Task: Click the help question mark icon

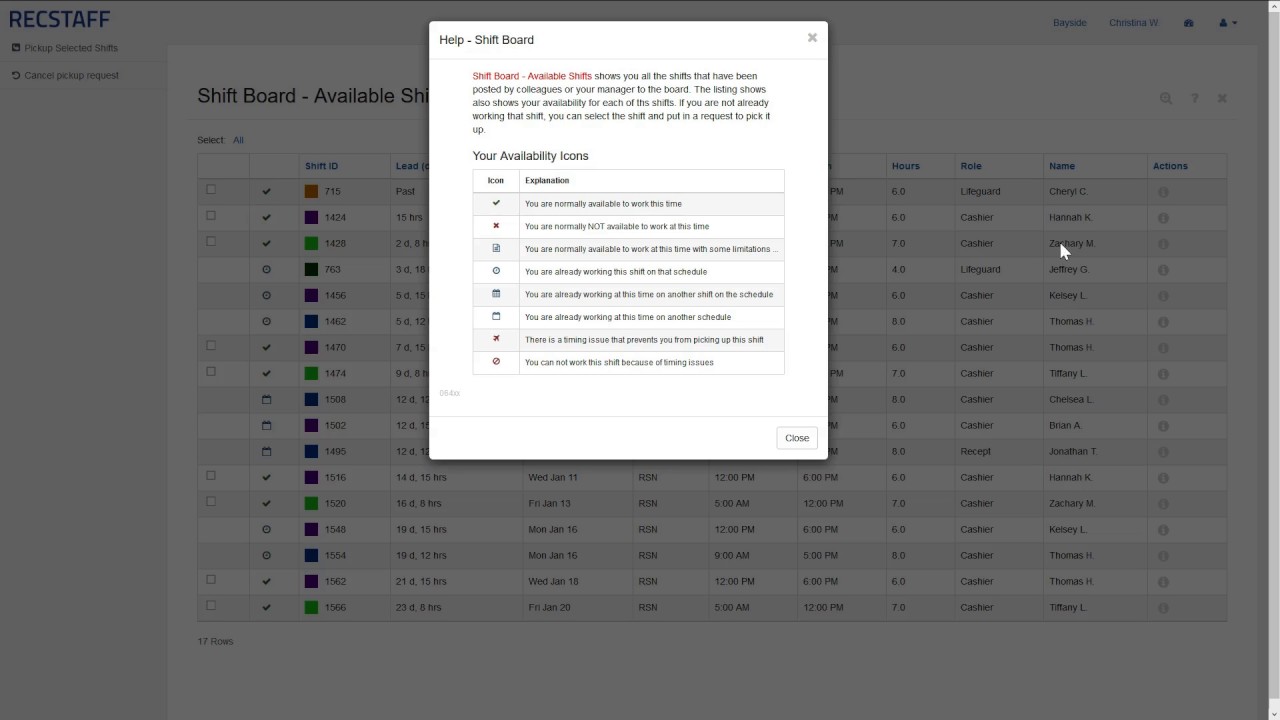Action: coord(1194,98)
